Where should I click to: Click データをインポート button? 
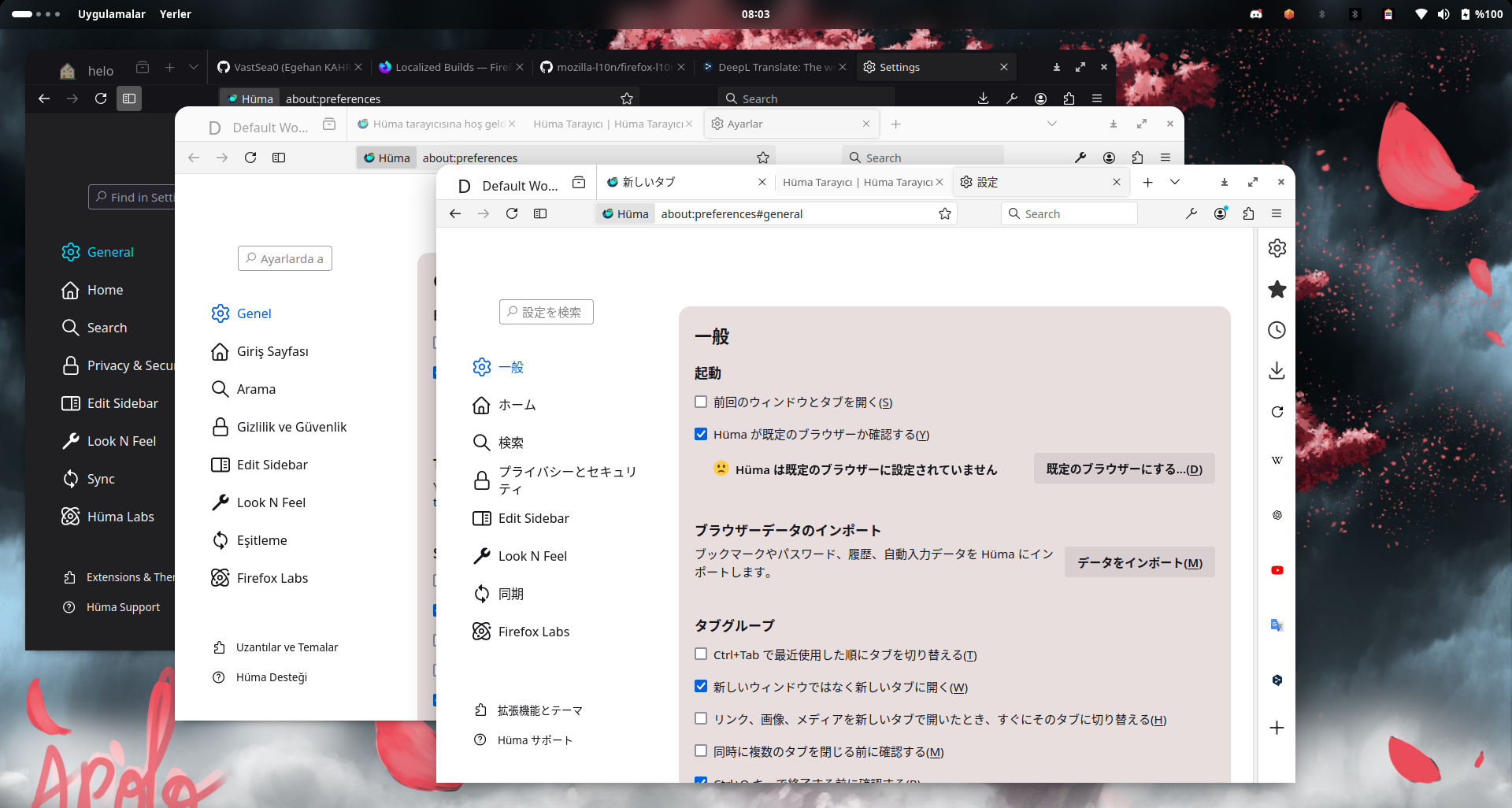1140,562
